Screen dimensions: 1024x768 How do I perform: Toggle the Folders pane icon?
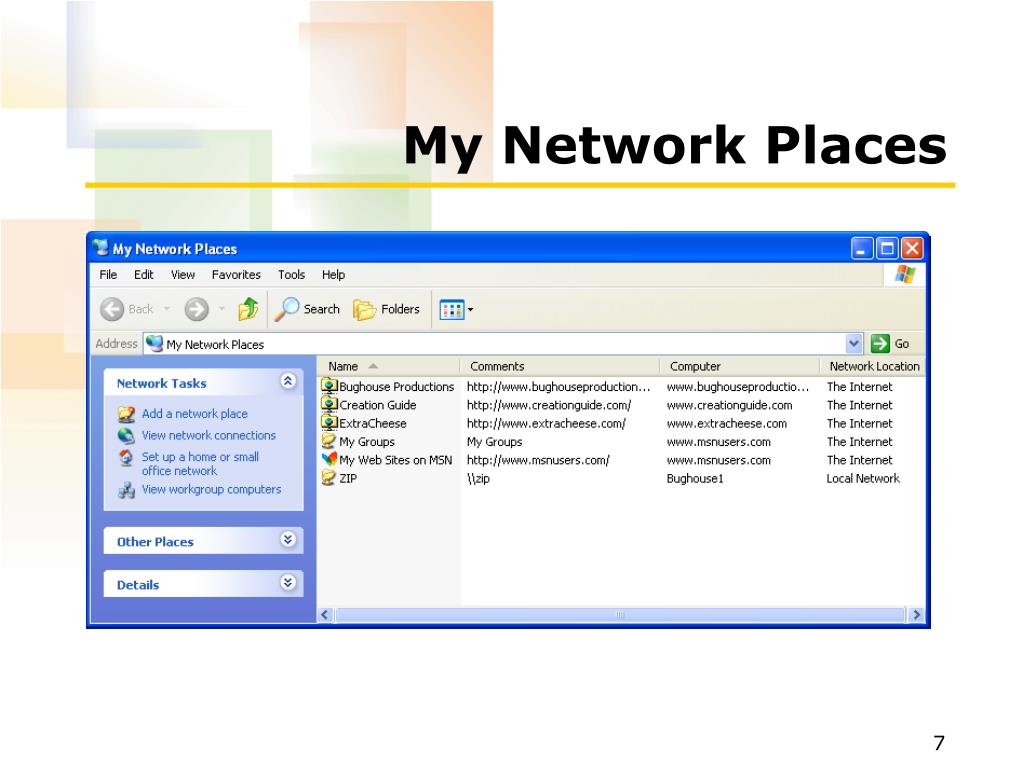point(364,310)
